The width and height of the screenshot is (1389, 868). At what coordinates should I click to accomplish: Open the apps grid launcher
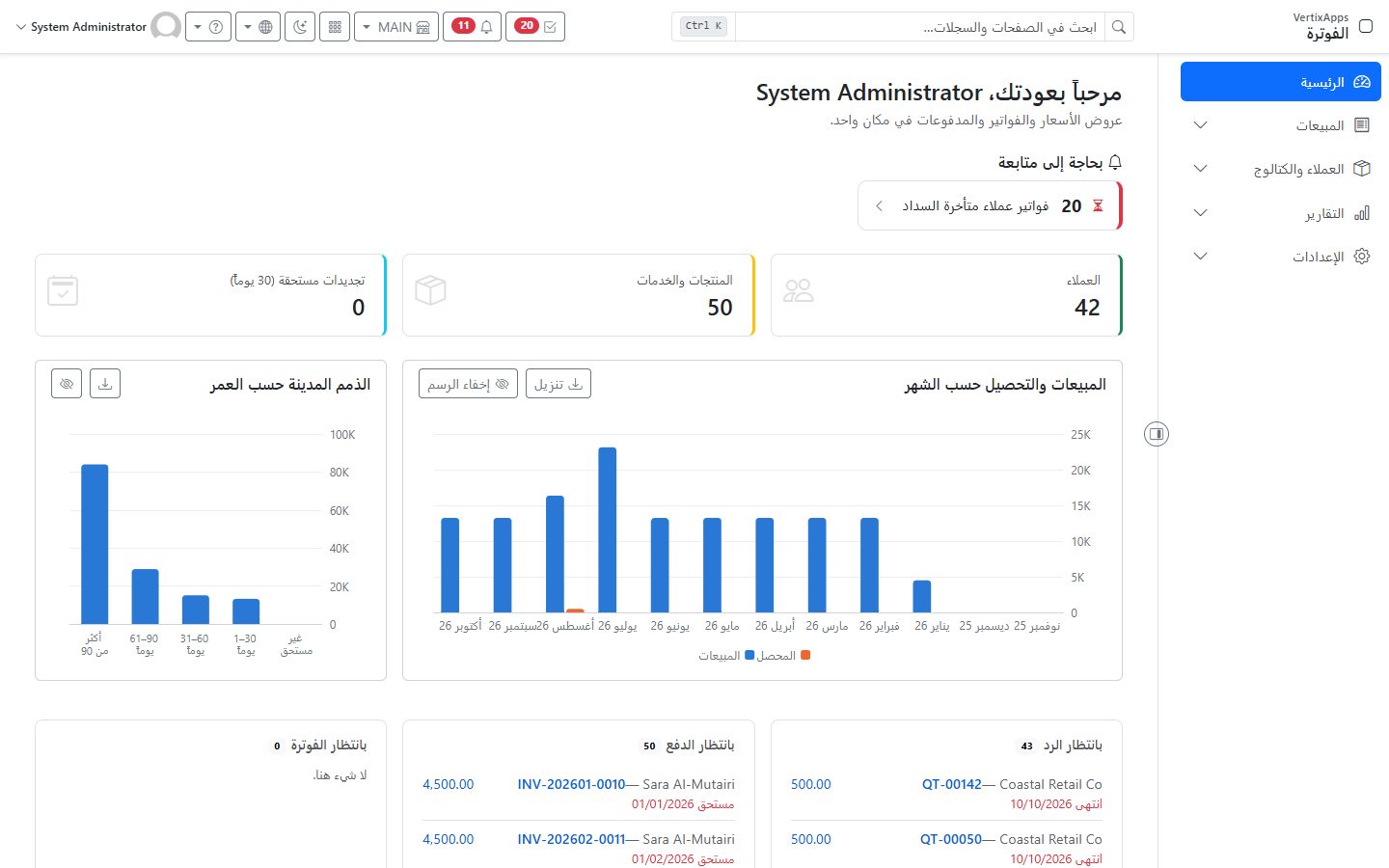click(335, 27)
